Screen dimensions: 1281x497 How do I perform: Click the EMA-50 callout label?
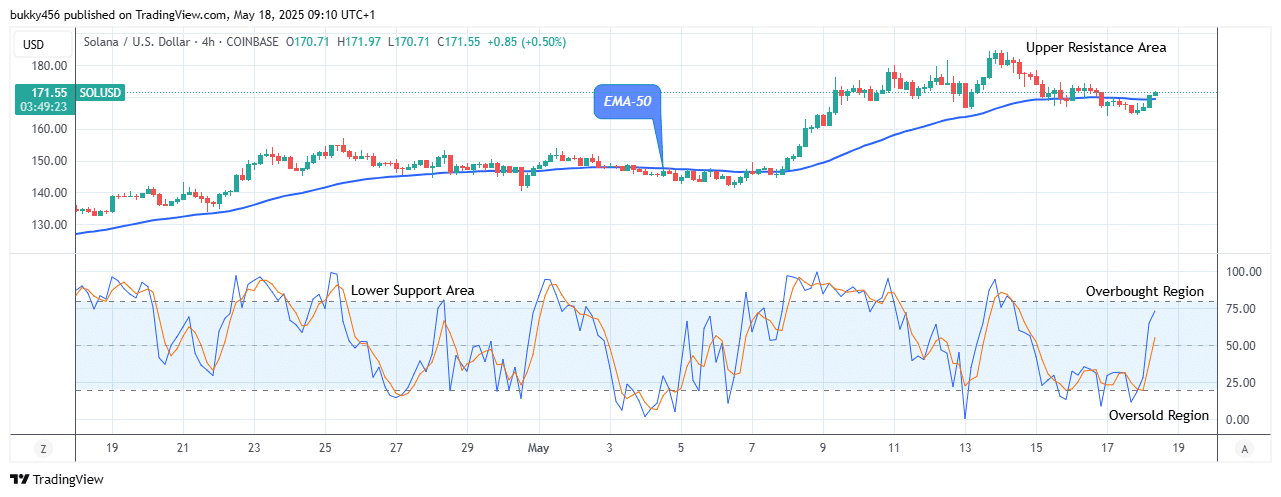coord(627,101)
